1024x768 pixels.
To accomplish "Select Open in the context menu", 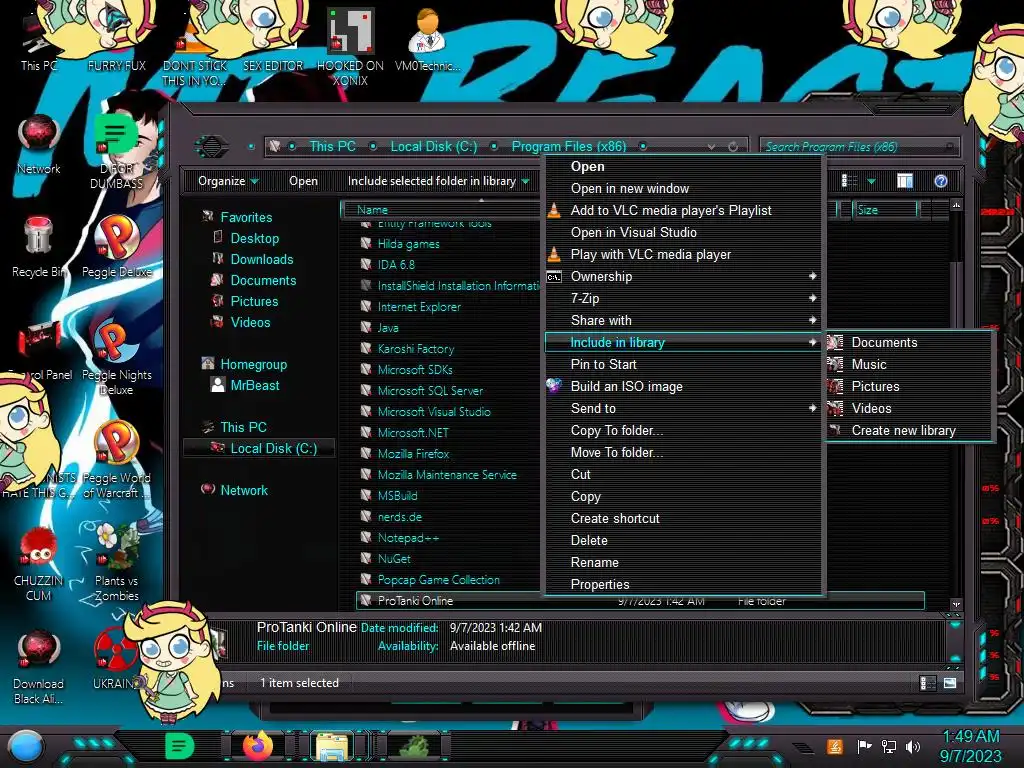I will [x=683, y=167].
